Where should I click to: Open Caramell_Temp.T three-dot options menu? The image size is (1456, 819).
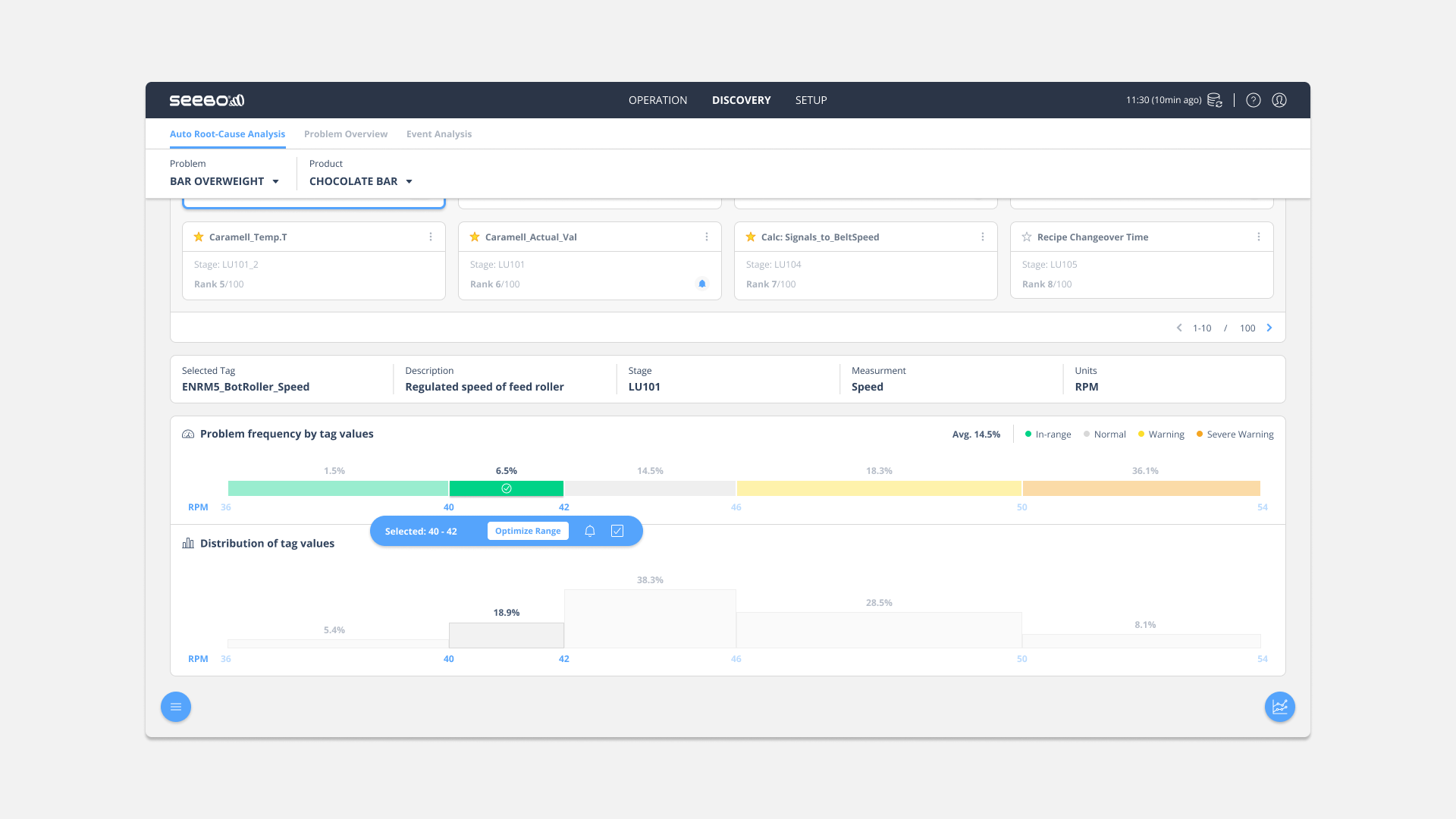(x=431, y=237)
